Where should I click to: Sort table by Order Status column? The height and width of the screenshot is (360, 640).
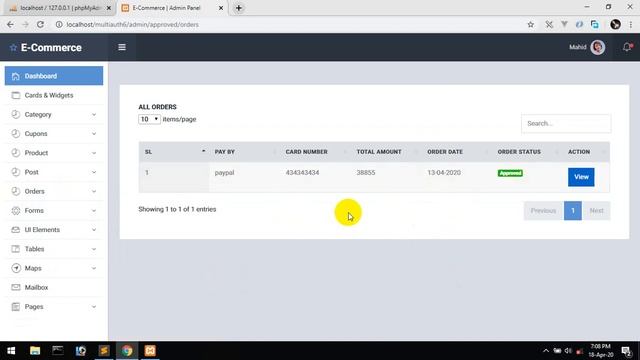pos(527,152)
